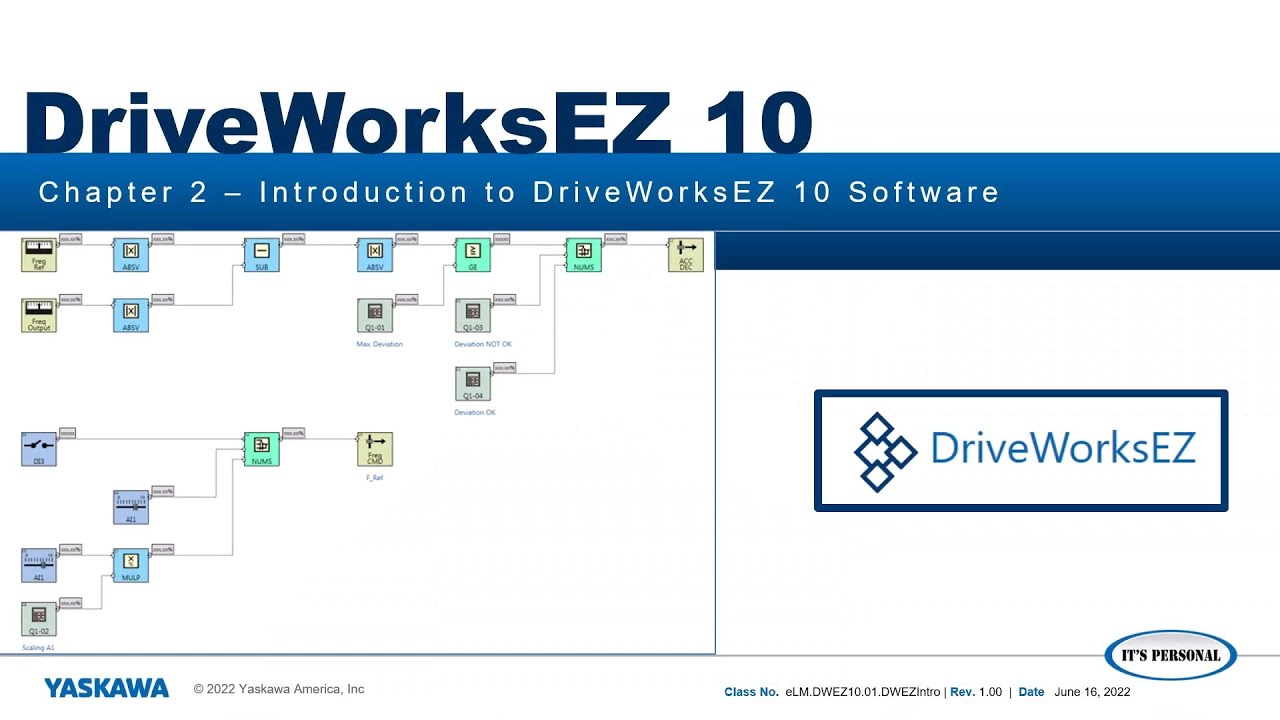Viewport: 1280px width, 720px height.
Task: Click the F_Ref label under Freq CMD
Action: 375,478
